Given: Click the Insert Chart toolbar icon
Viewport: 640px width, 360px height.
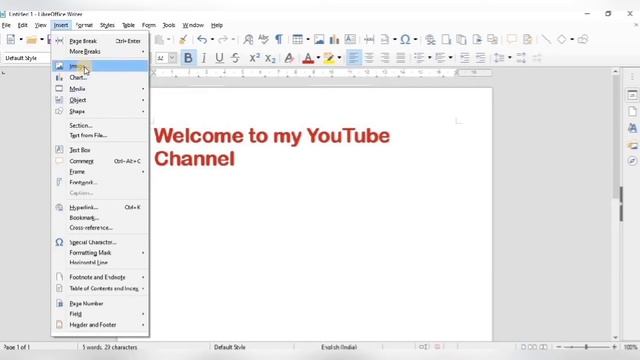Looking at the screenshot, I should [x=334, y=39].
